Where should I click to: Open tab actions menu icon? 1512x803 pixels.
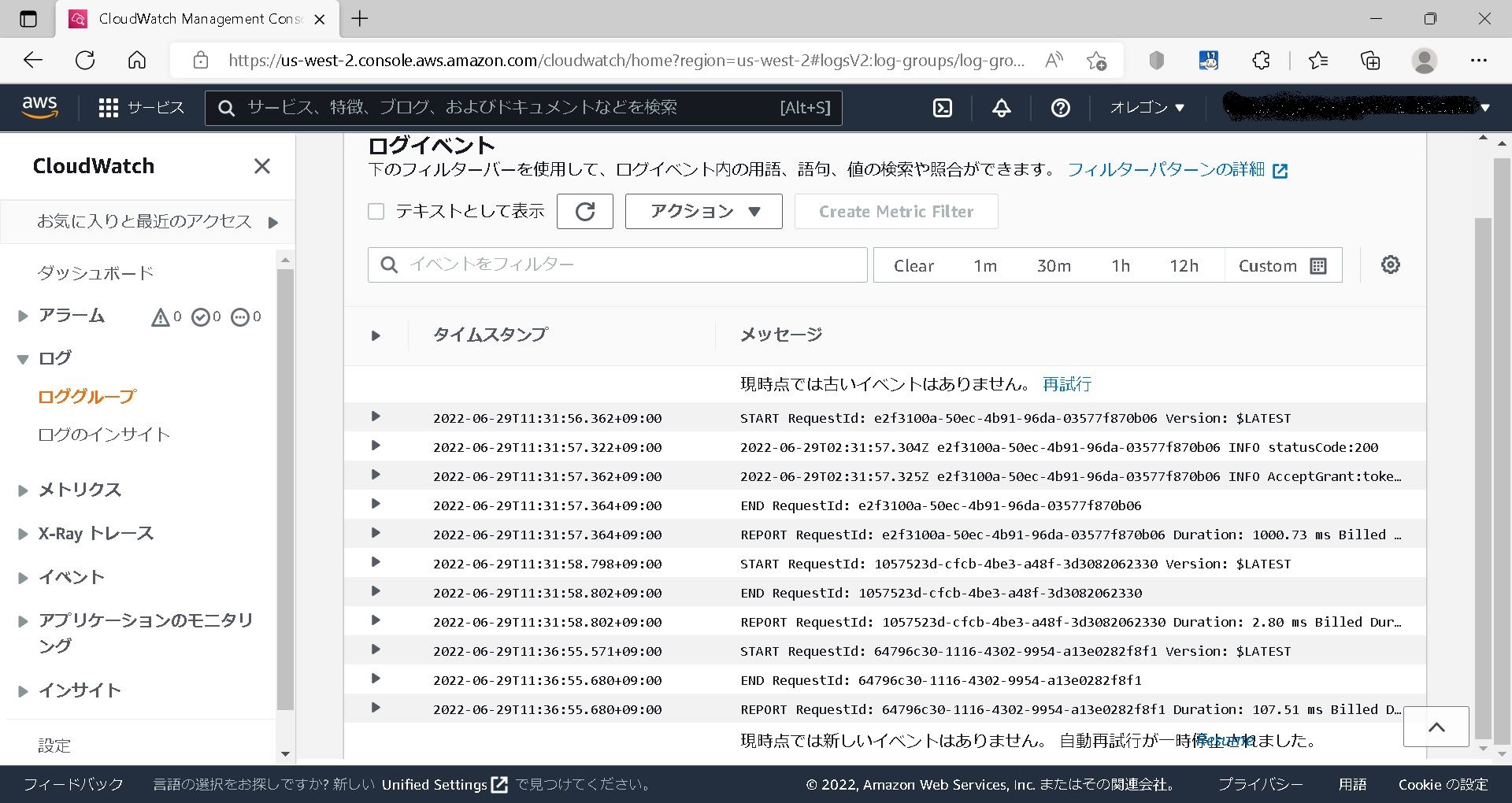[x=28, y=19]
